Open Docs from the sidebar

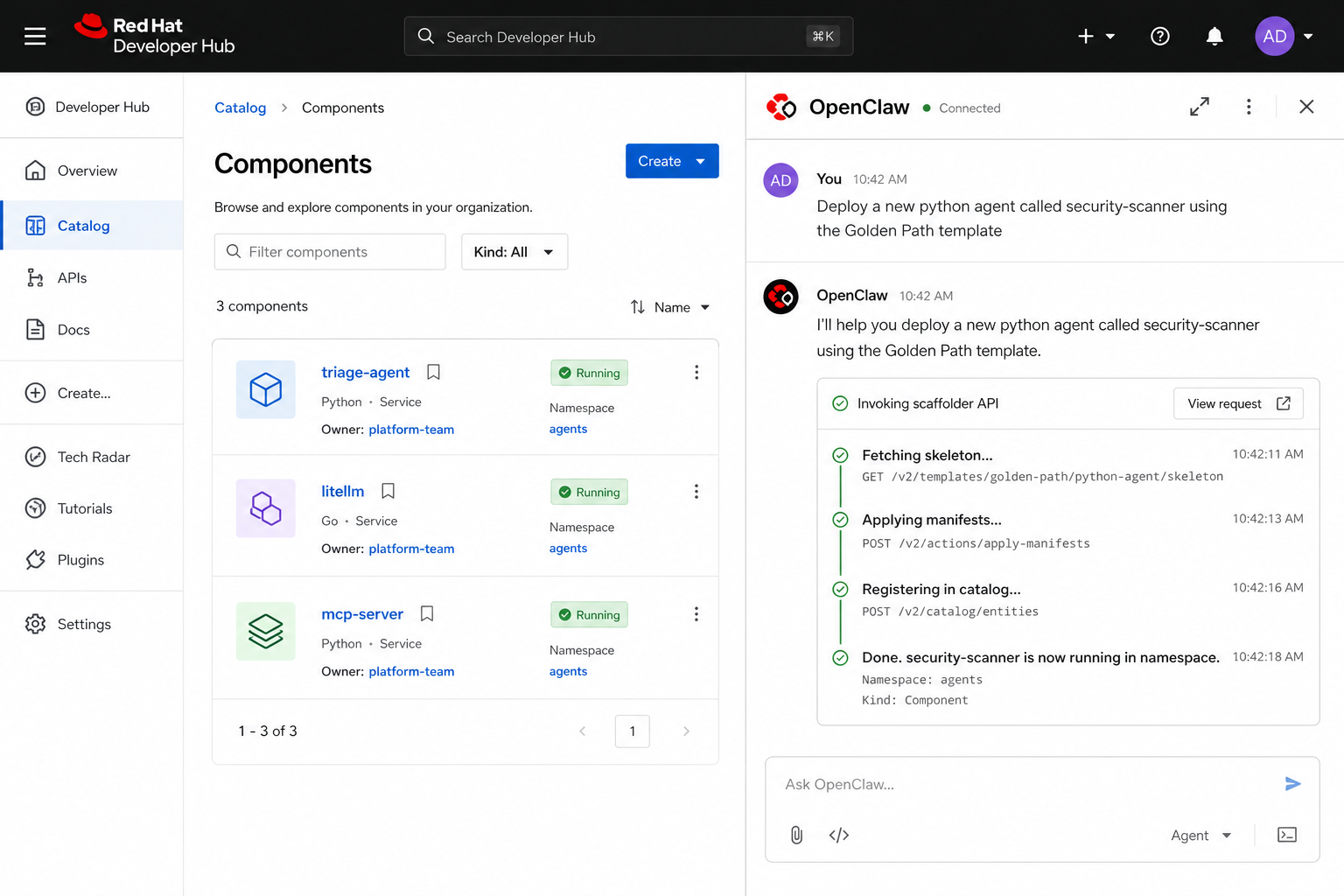[91, 330]
